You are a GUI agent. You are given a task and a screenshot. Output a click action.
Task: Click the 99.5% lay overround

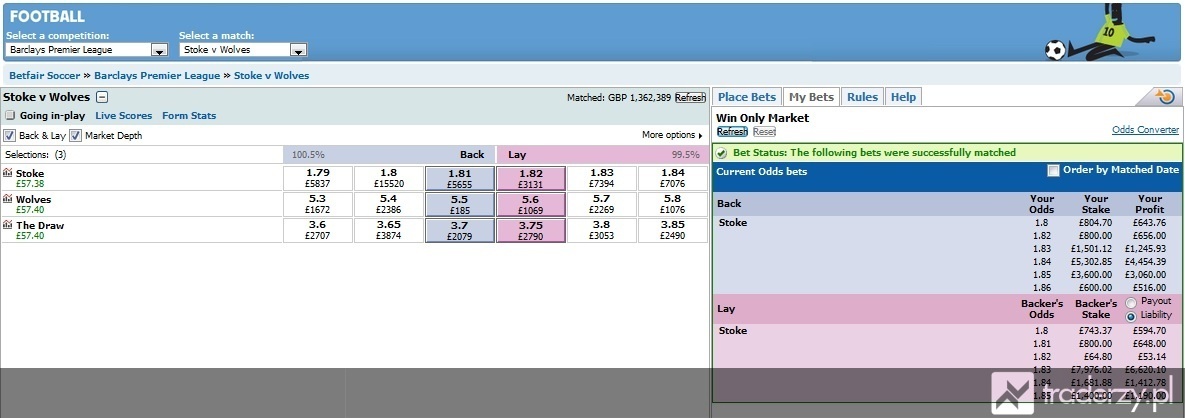point(685,154)
